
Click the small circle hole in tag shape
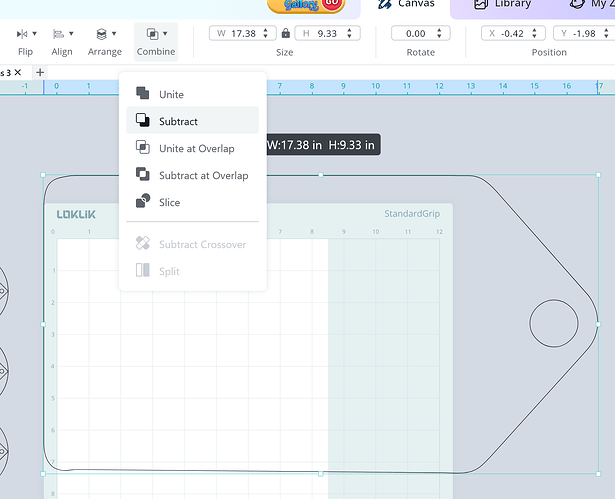point(553,323)
